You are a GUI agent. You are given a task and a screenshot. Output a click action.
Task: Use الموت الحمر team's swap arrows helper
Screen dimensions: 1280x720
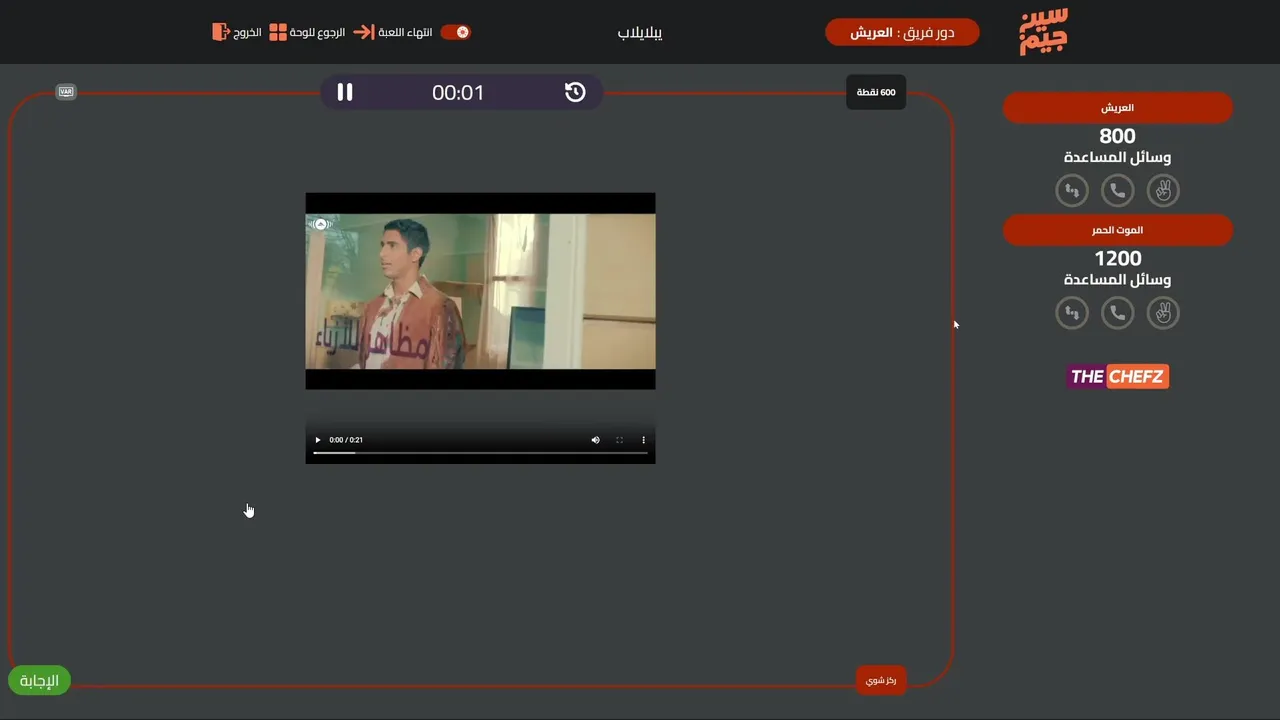pos(1072,313)
